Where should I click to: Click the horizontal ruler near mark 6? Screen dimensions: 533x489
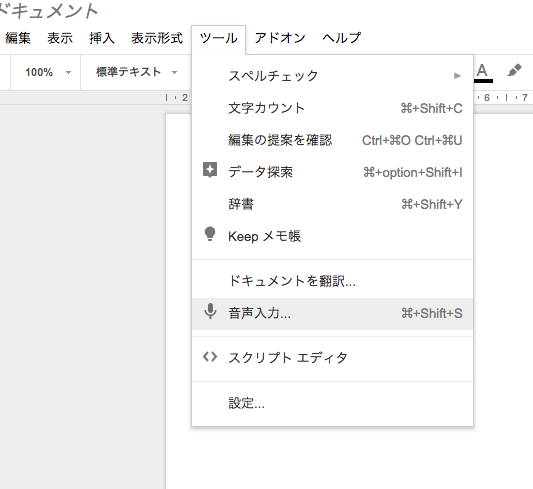point(487,98)
